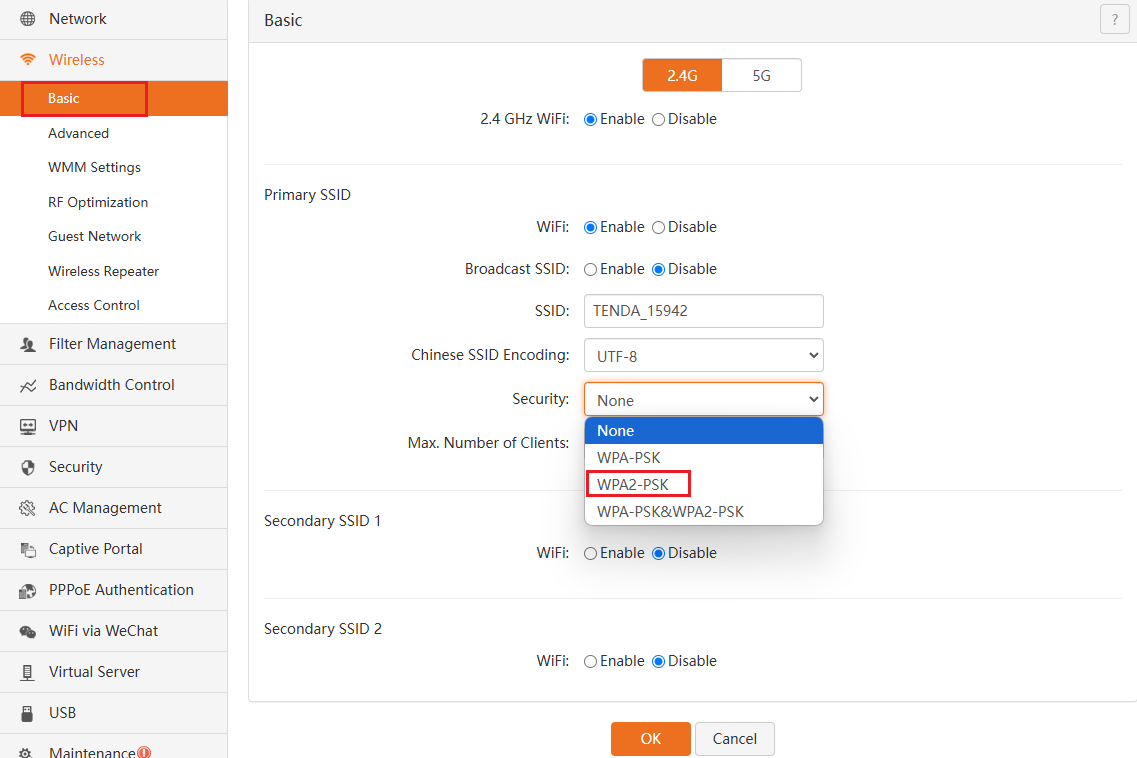The height and width of the screenshot is (758, 1137).
Task: Cancel the wireless settings changes
Action: coord(734,739)
